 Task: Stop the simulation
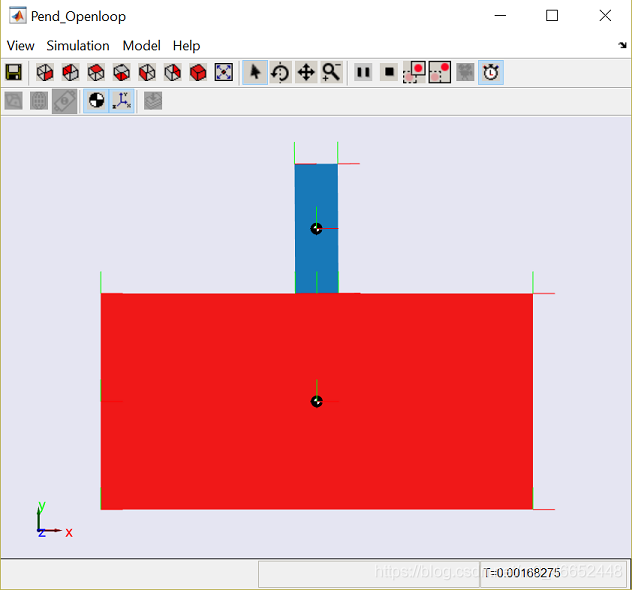click(x=389, y=73)
